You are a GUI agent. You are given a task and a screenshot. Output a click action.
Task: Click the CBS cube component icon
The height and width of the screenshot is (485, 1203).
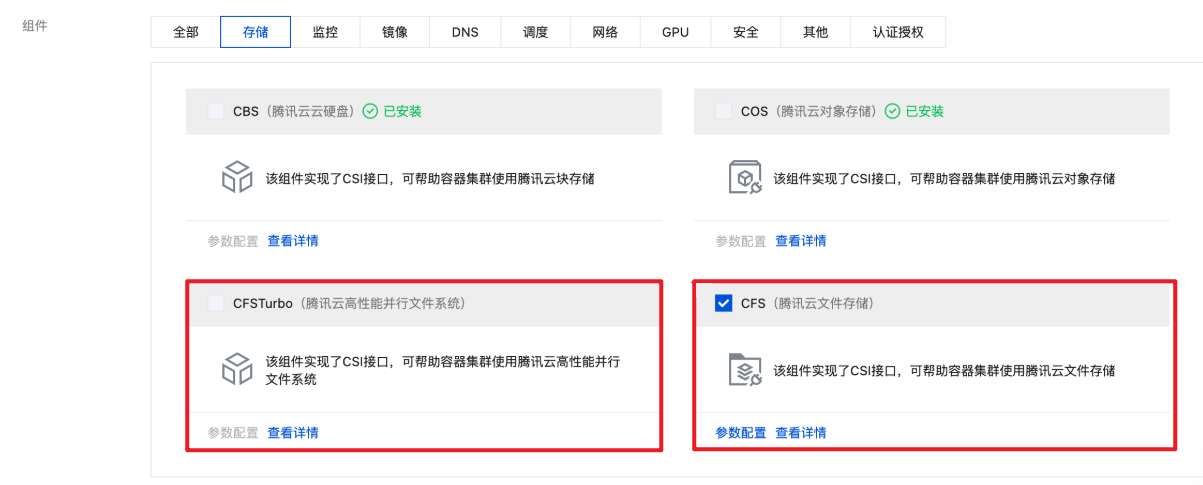point(237,178)
